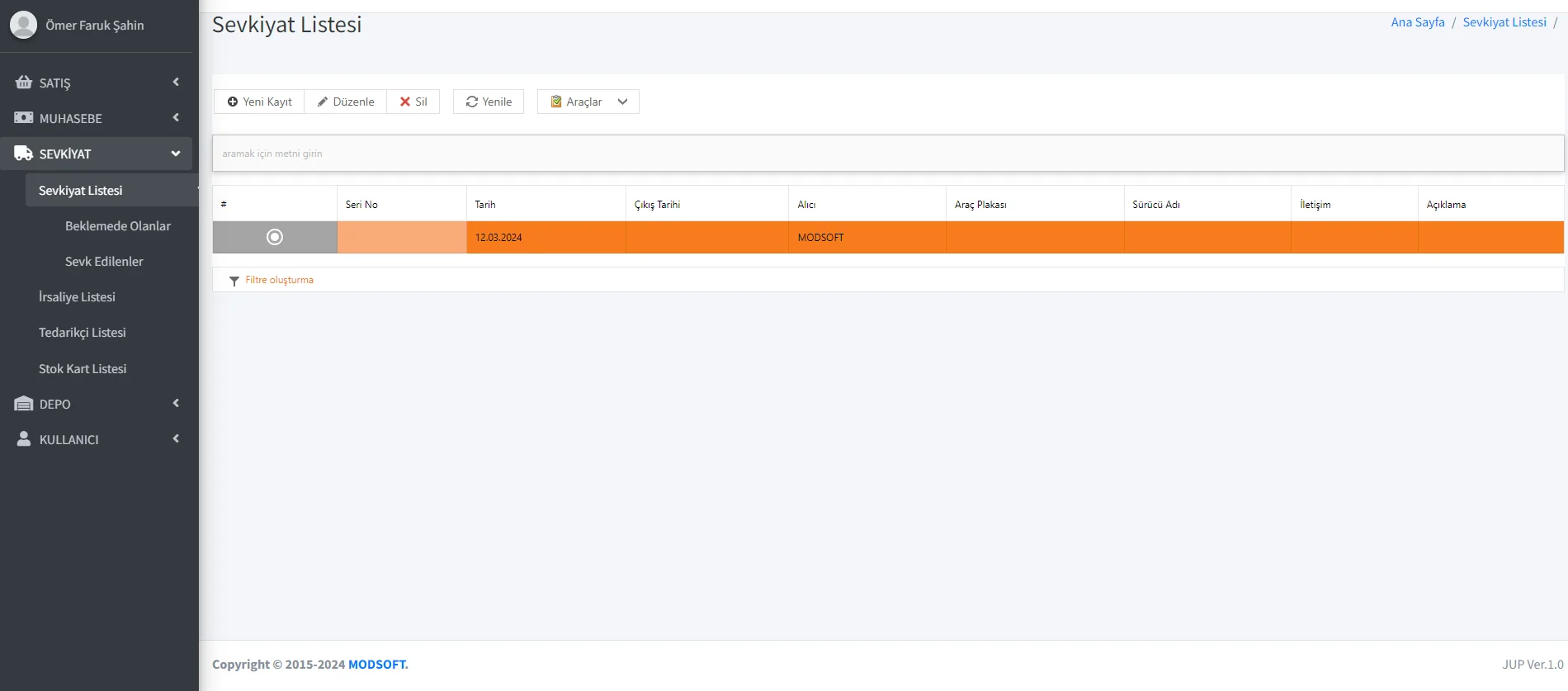Click Sevkiyat Listesi breadcrumb link
1568x691 pixels.
pos(1504,22)
